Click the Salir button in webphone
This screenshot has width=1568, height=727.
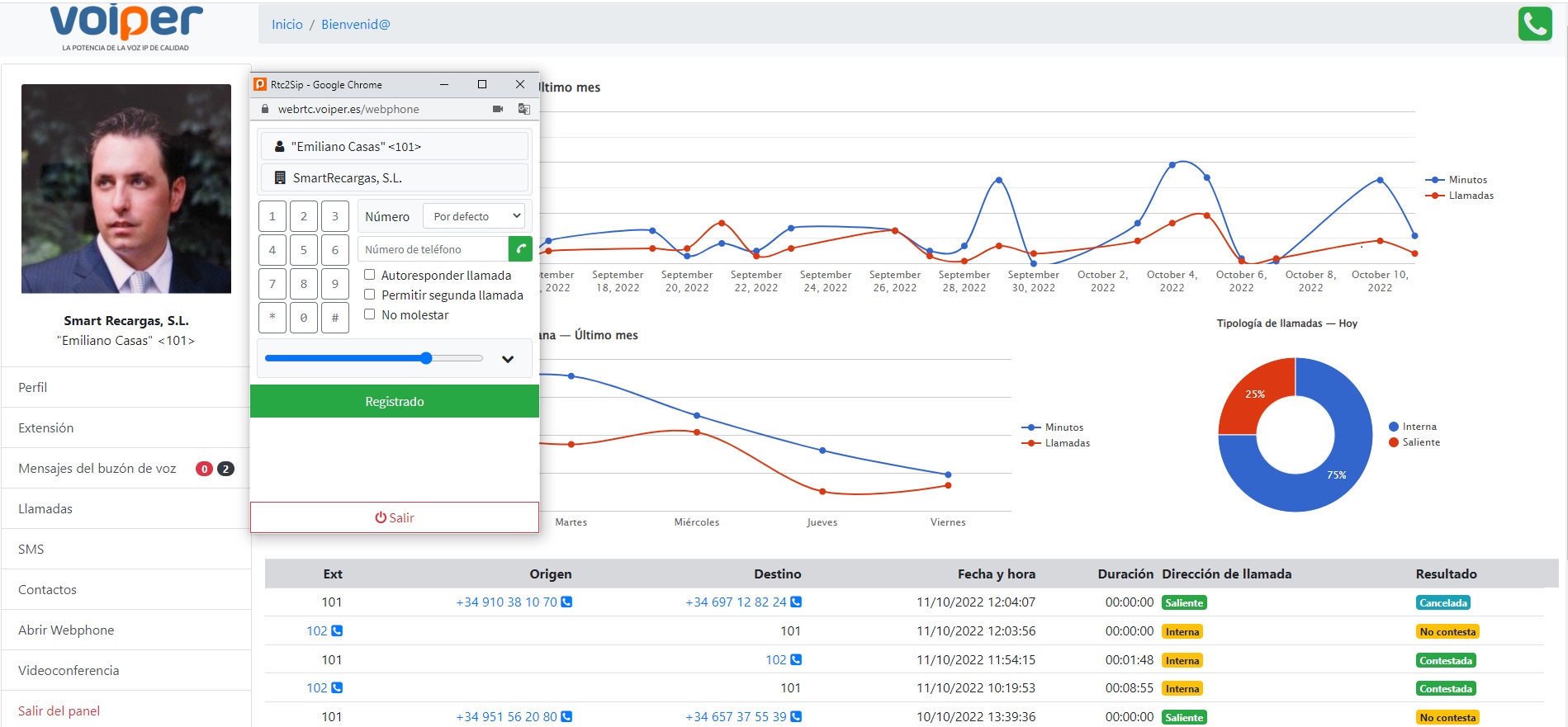point(395,517)
